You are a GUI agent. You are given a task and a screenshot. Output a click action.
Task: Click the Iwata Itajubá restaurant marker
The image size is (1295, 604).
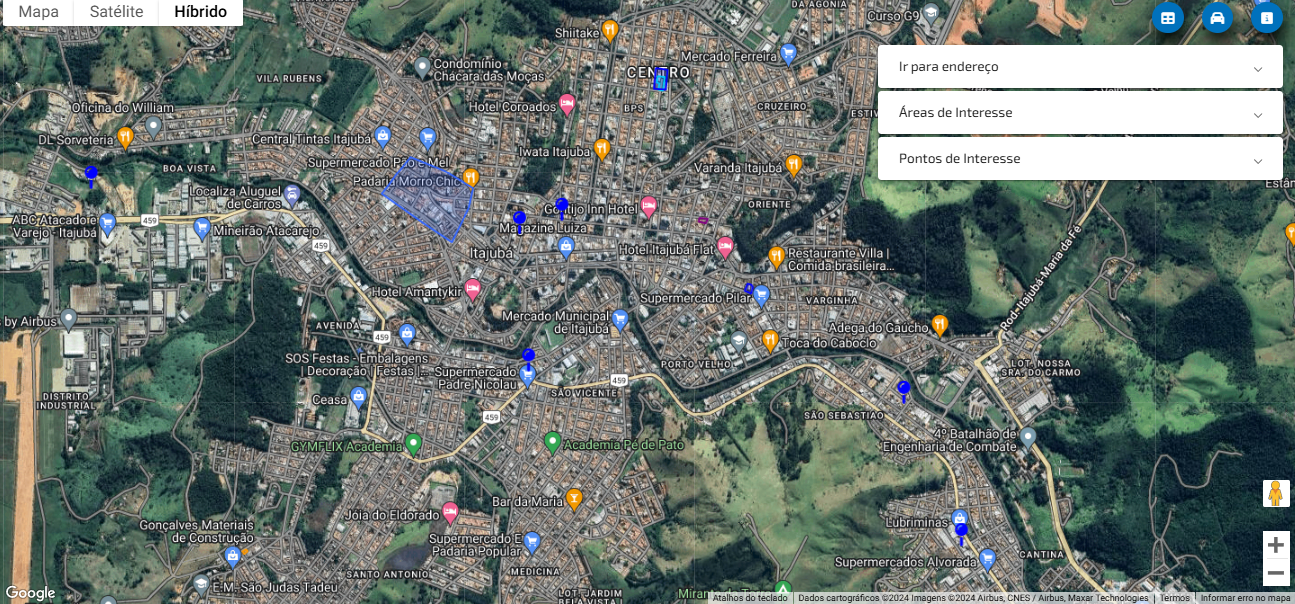pos(602,149)
